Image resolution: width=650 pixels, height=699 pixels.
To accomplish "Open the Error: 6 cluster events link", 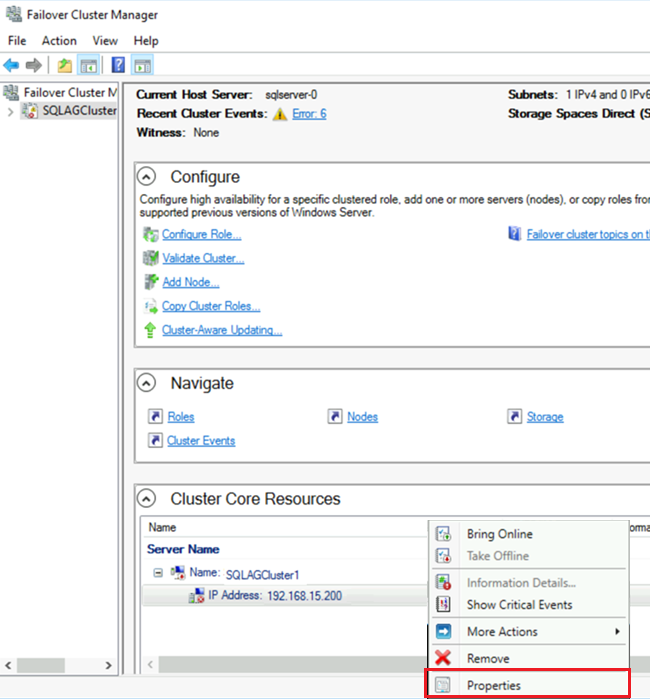I will (309, 114).
